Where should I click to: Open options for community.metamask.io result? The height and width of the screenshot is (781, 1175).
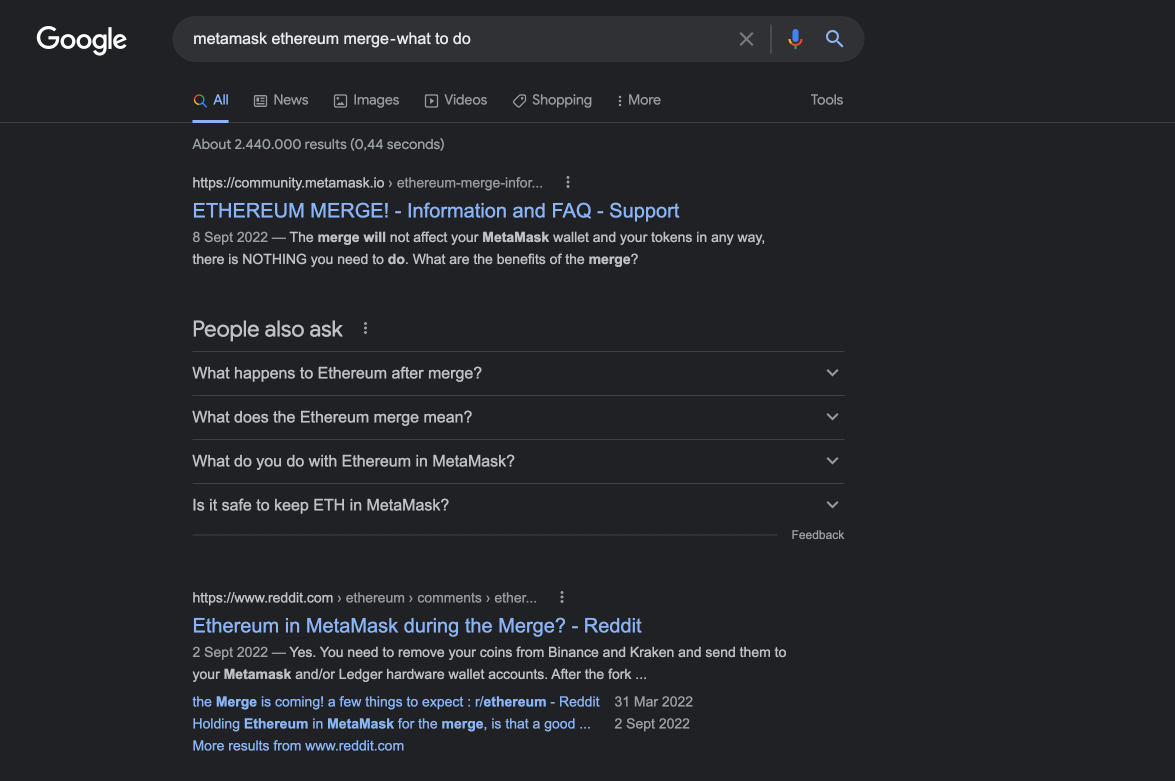click(567, 182)
